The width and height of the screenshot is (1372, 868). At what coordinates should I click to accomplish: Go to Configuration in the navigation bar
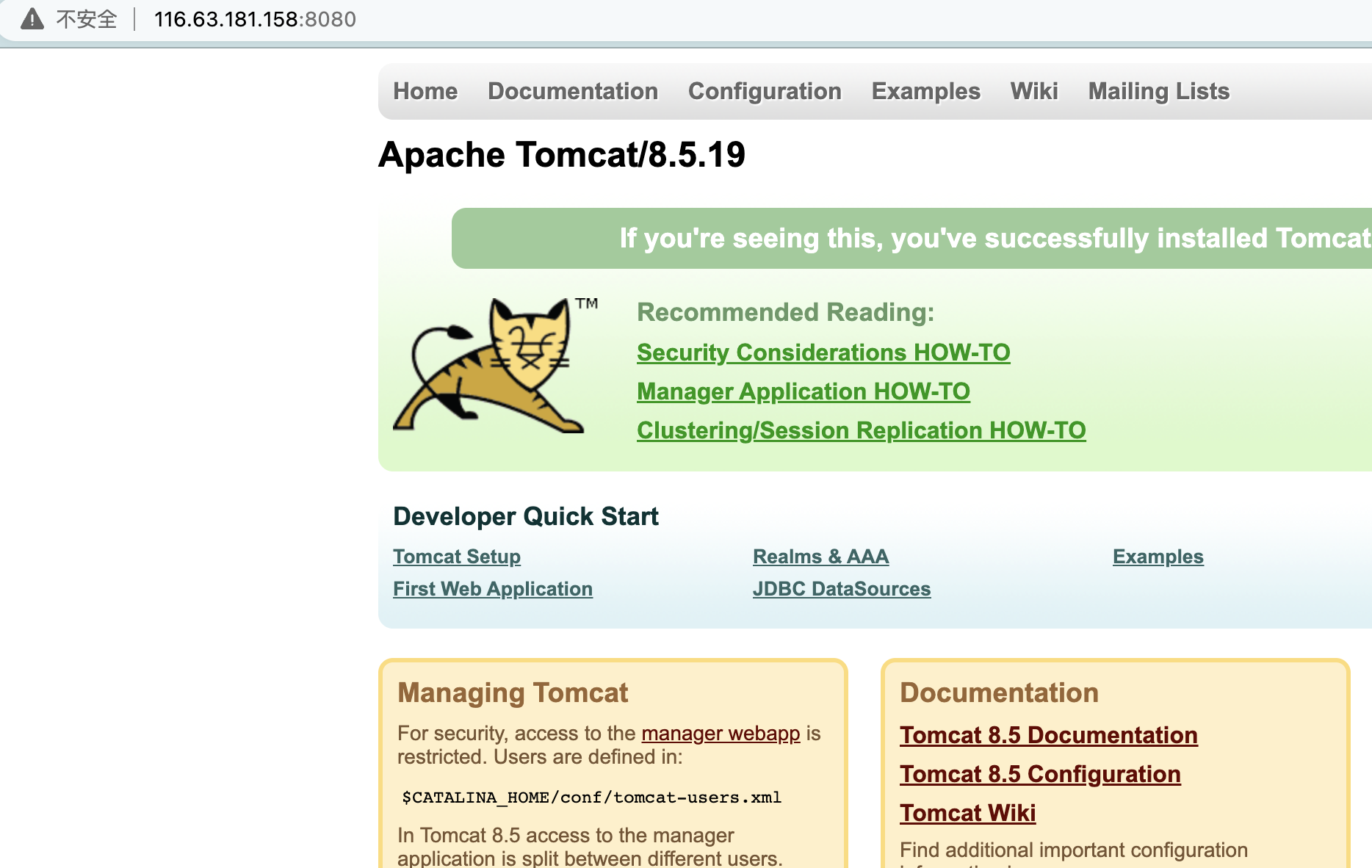pos(765,91)
